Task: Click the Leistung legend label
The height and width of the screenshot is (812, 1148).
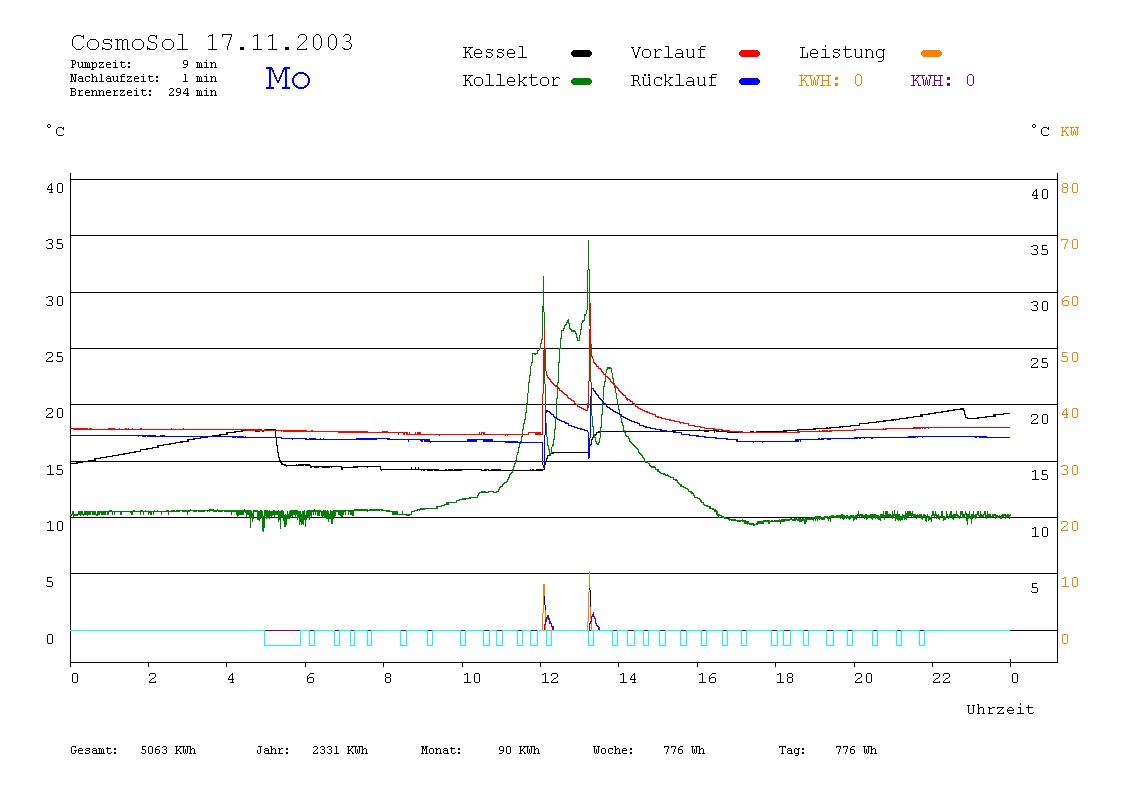Action: [842, 53]
